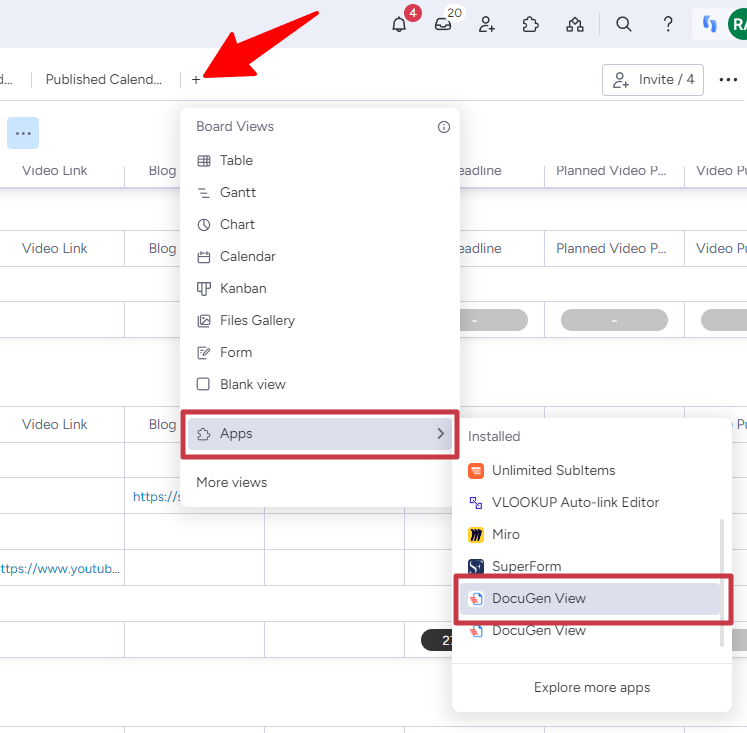747x733 pixels.
Task: Expand the Apps submenu
Action: pos(319,433)
